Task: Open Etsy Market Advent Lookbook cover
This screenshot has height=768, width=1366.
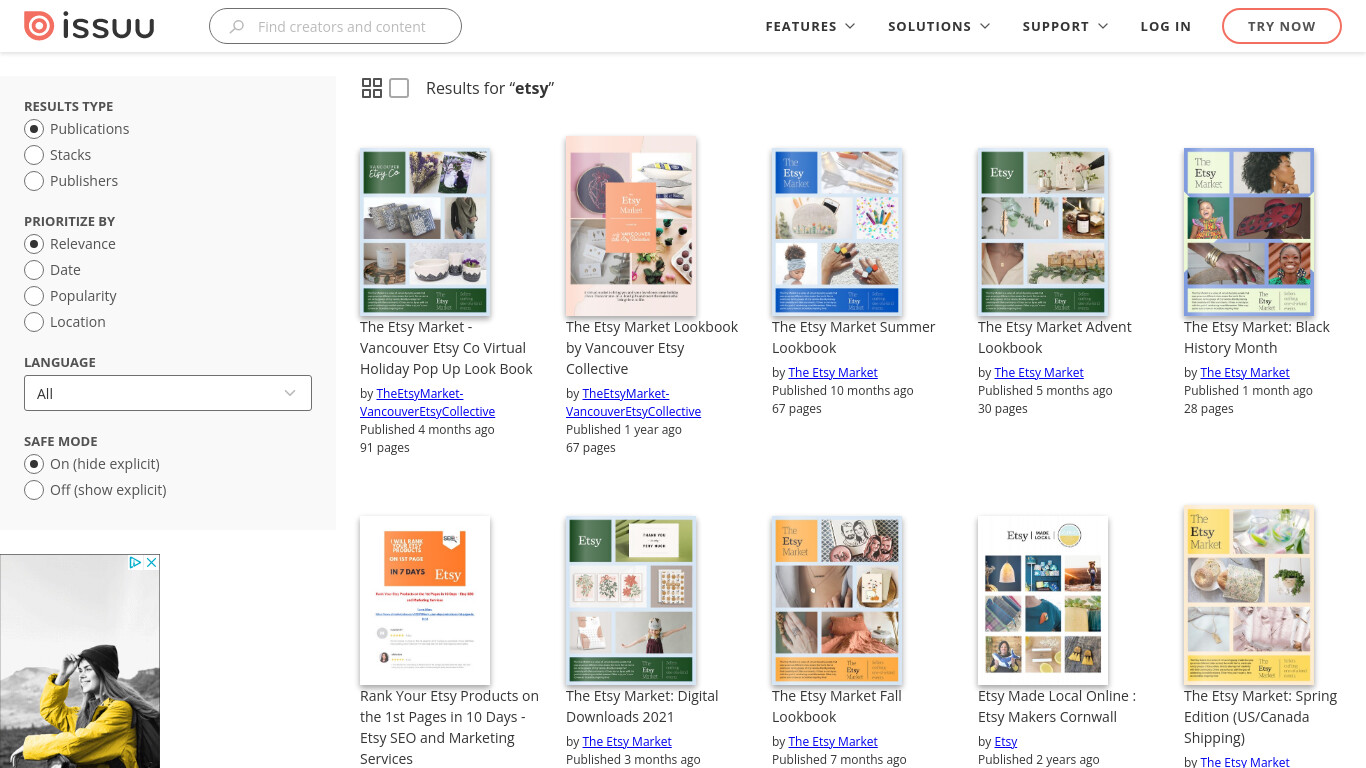Action: pos(1043,232)
